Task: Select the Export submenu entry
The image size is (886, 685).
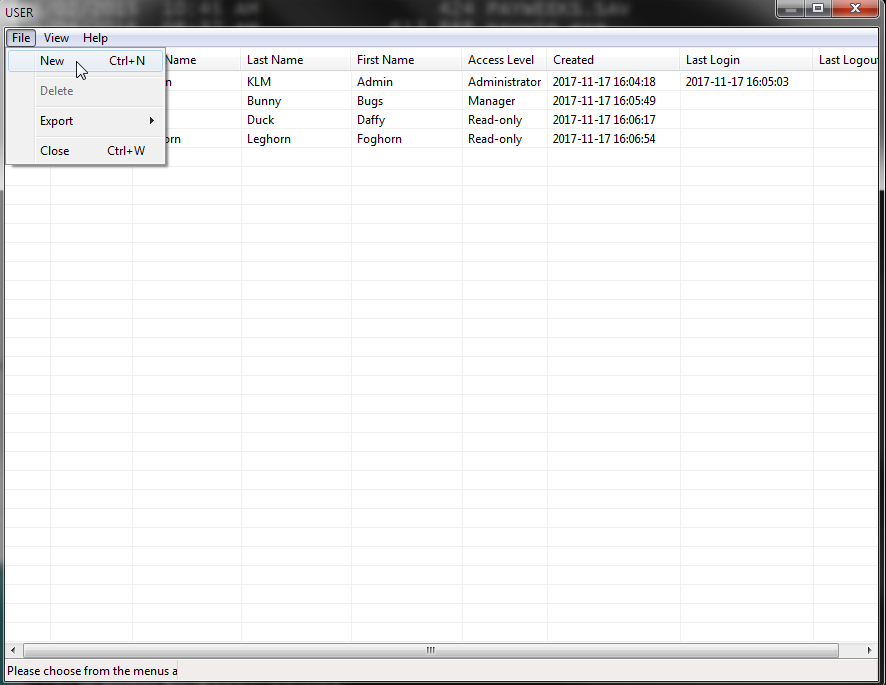Action: [x=86, y=121]
